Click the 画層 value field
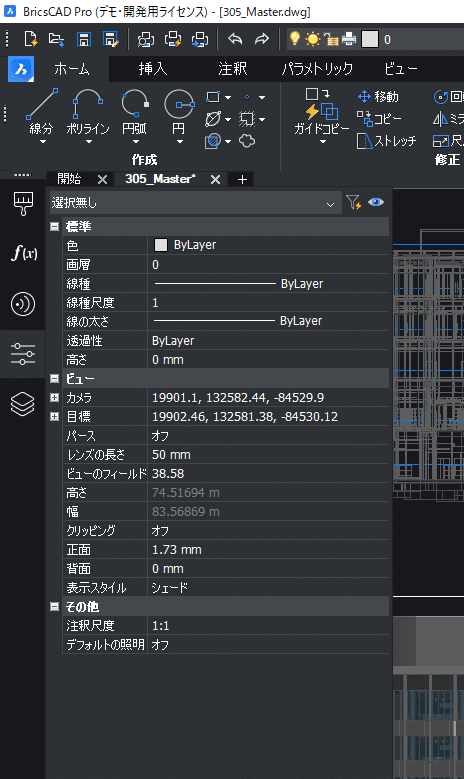The image size is (464, 779). point(268,265)
